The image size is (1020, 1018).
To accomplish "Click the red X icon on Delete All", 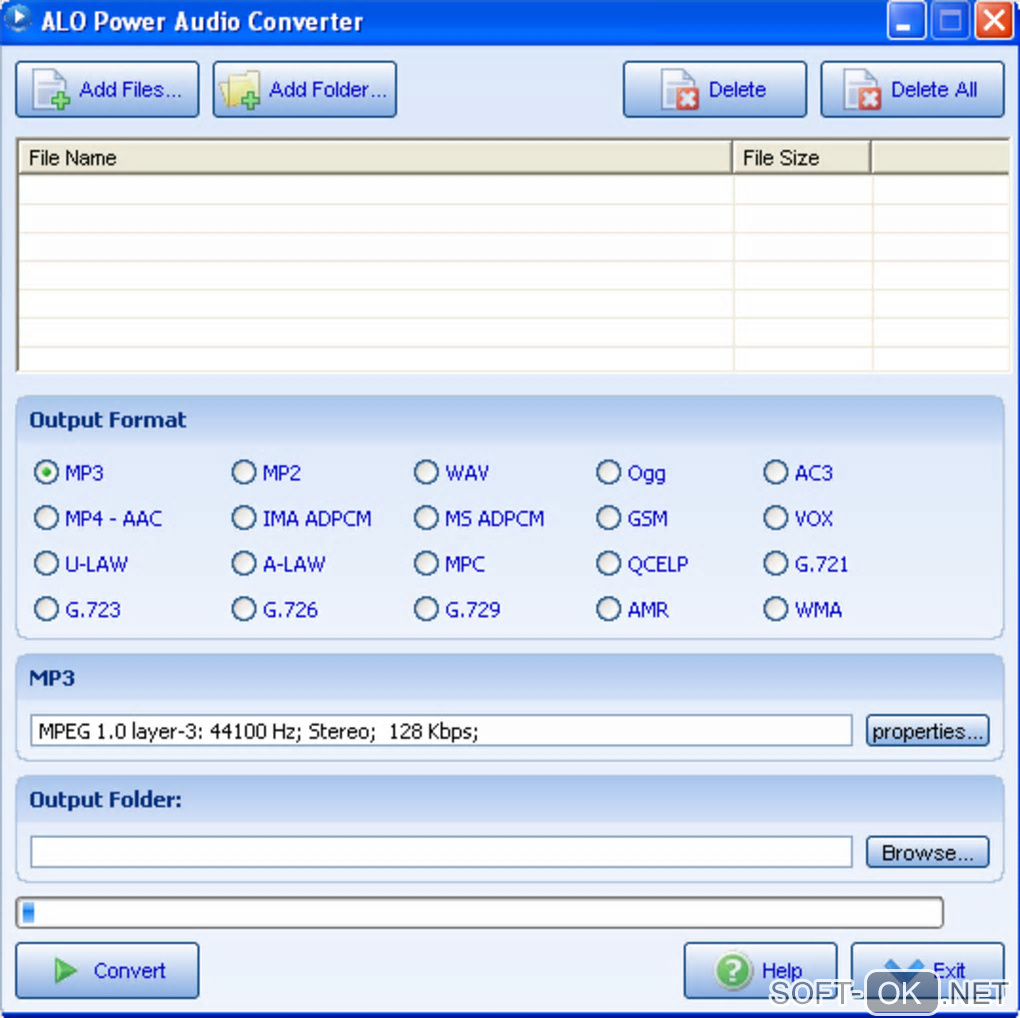I will [862, 90].
